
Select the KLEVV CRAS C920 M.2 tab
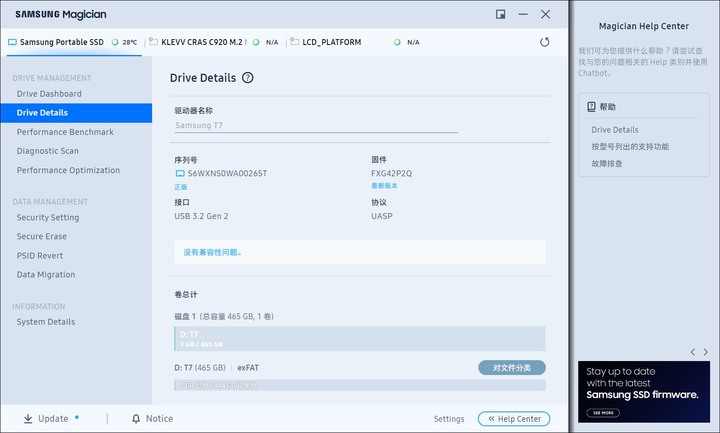(x=215, y=42)
